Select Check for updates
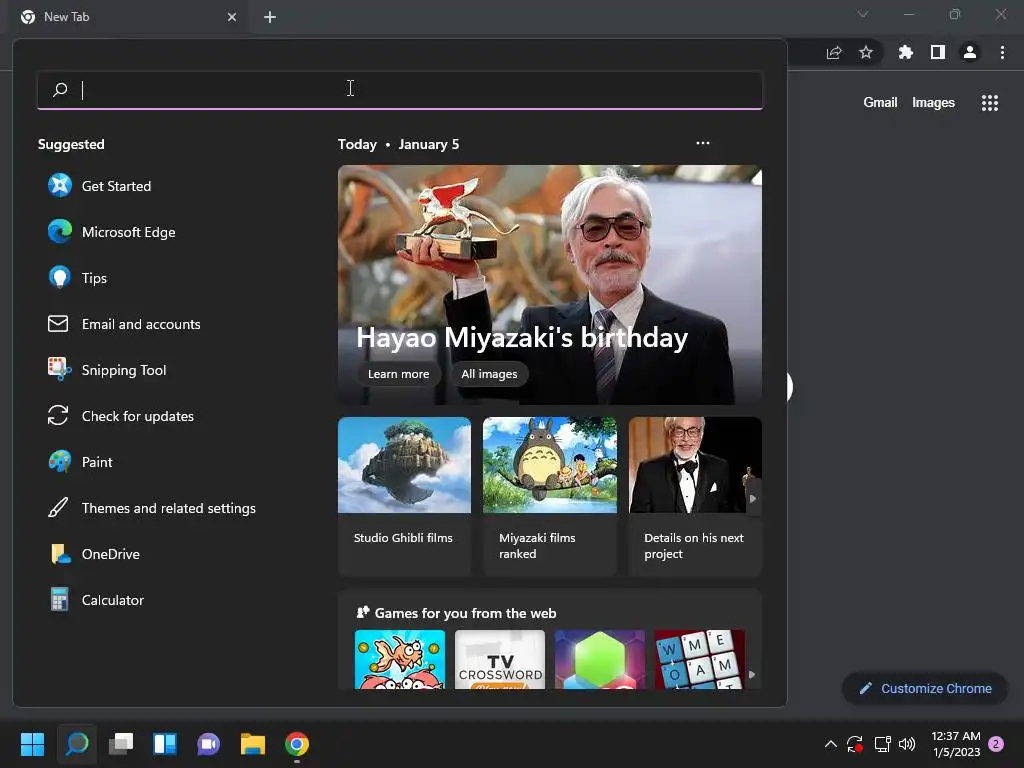 pyautogui.click(x=121, y=416)
